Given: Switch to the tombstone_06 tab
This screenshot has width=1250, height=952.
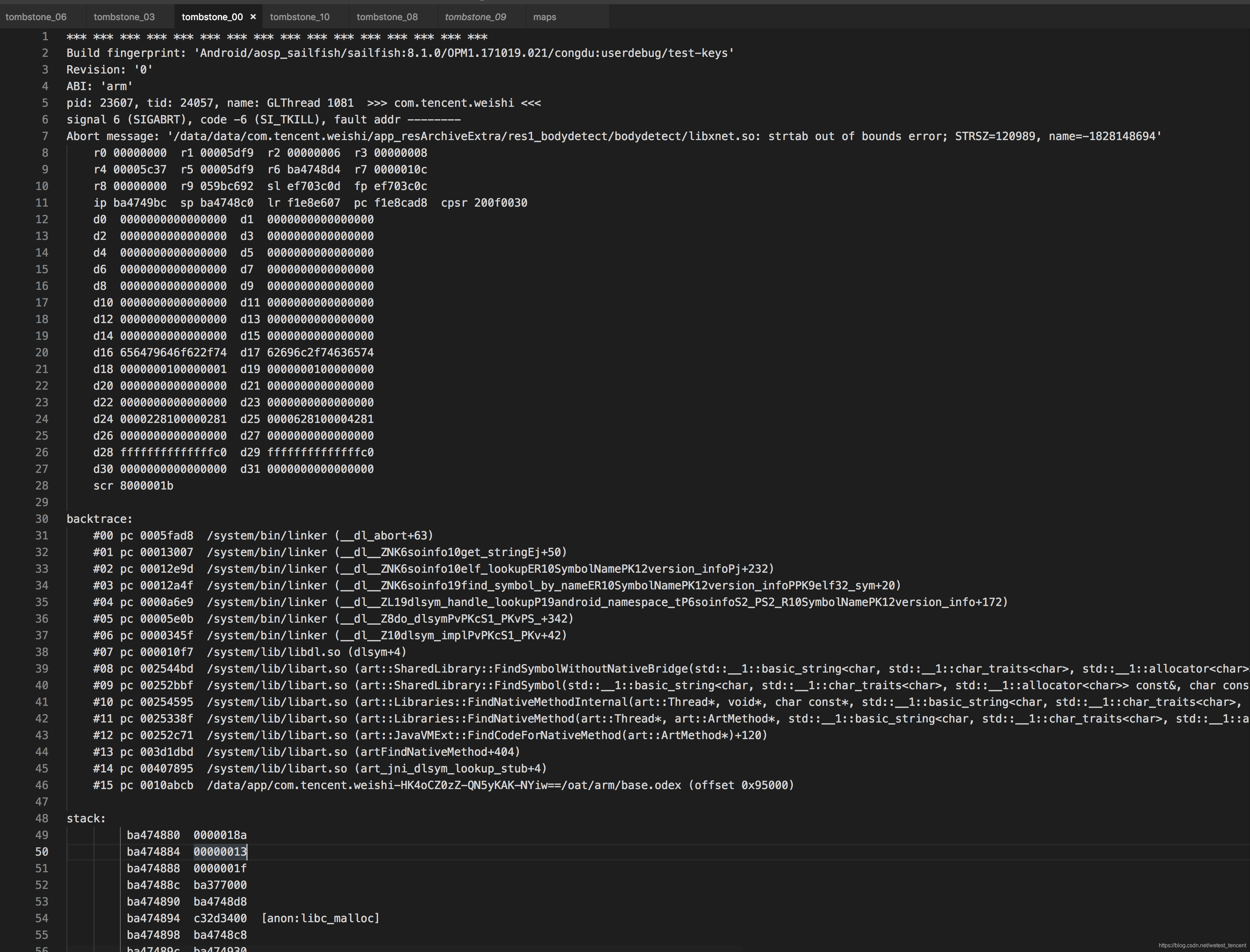Looking at the screenshot, I should click(36, 17).
